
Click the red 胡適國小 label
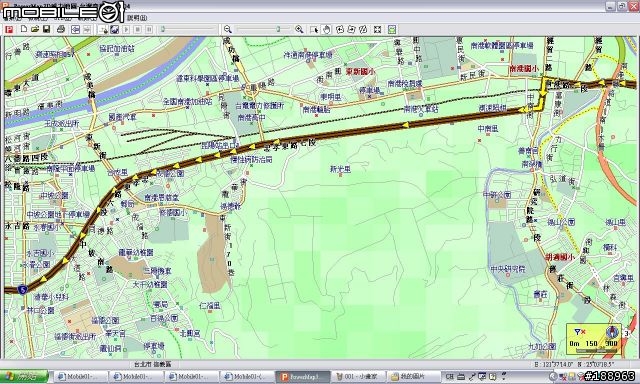[x=560, y=257]
